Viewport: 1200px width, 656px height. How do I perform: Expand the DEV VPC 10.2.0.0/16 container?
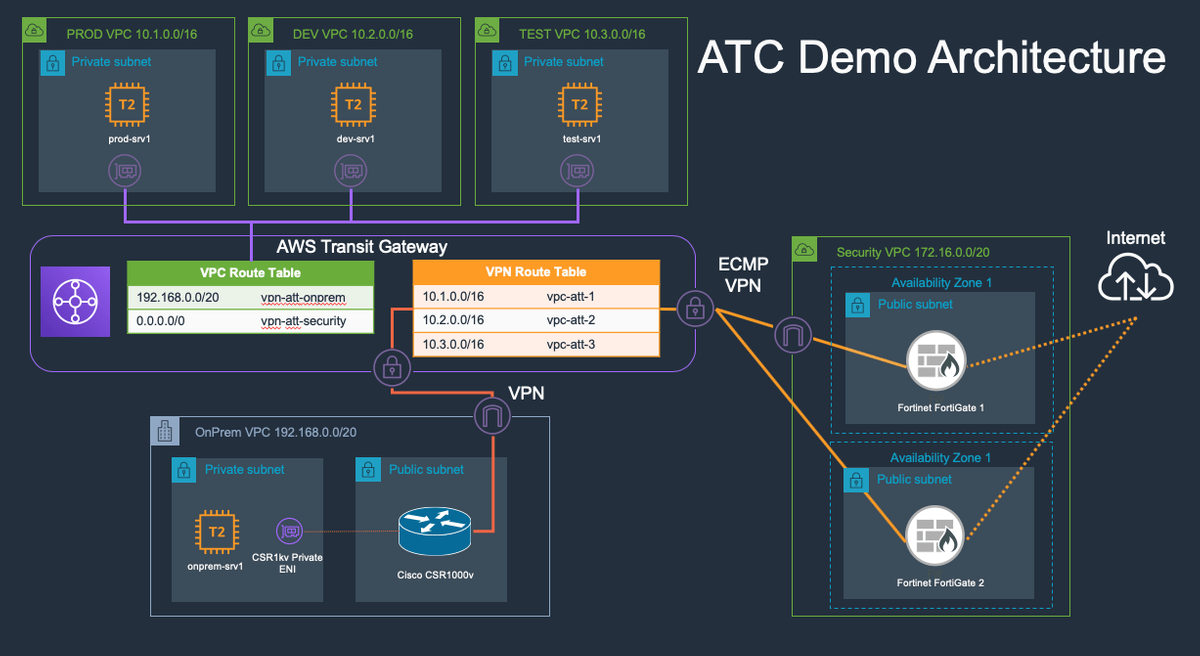pyautogui.click(x=351, y=33)
